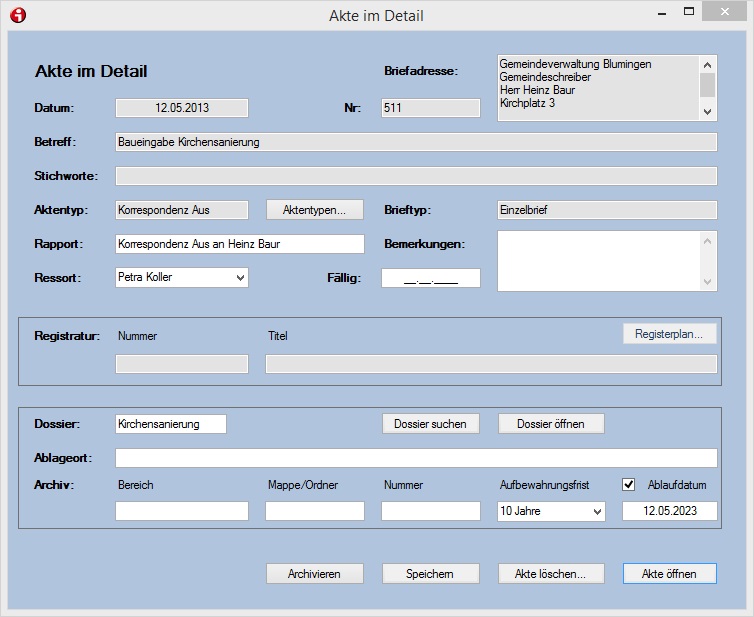Save with the Speichern button
The height and width of the screenshot is (617, 754).
430,574
